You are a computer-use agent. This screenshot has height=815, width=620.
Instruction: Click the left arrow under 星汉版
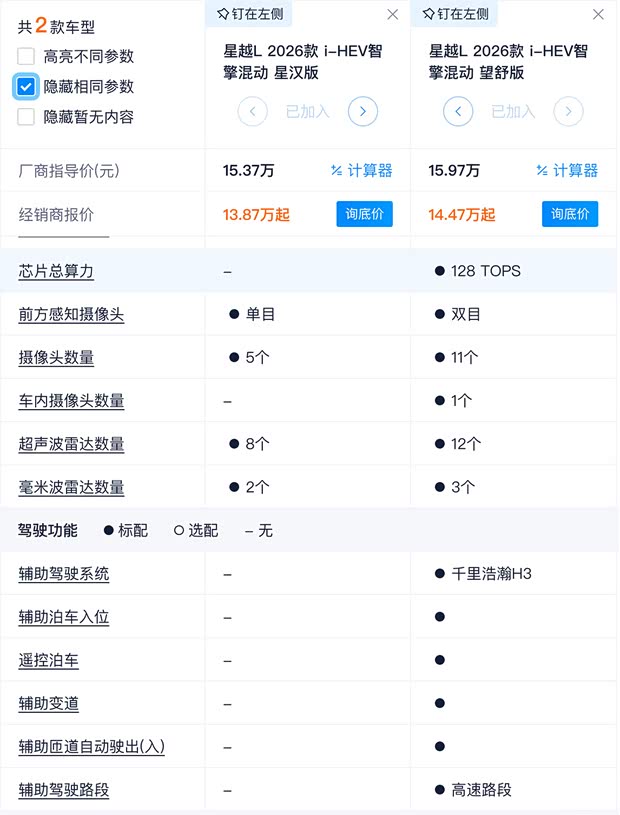pos(253,111)
